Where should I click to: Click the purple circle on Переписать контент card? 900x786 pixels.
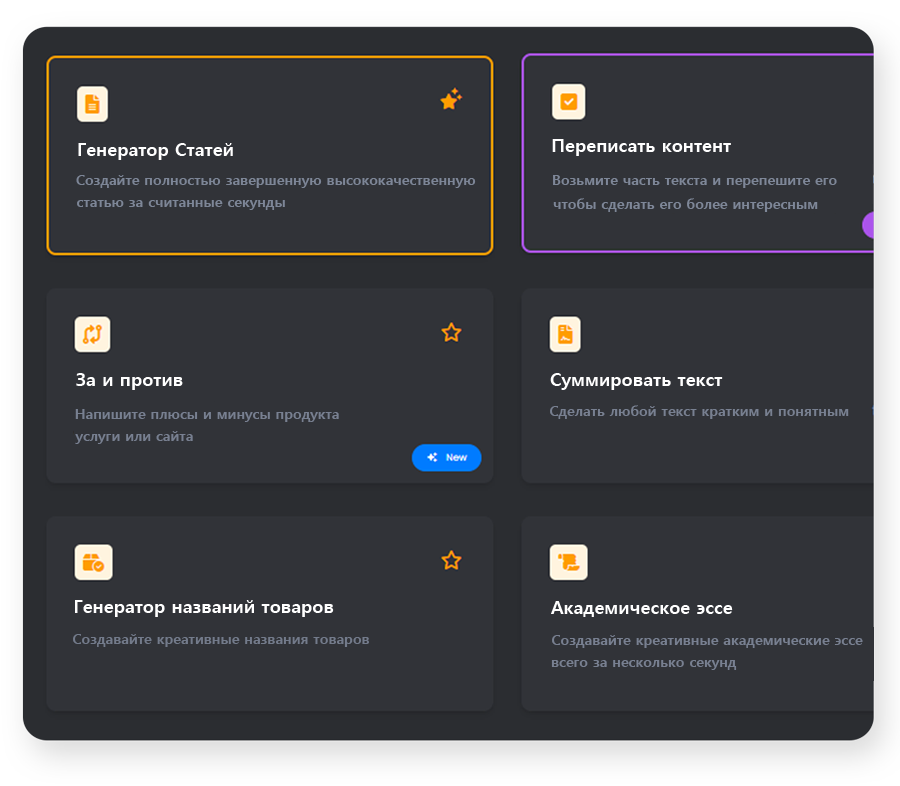click(868, 225)
